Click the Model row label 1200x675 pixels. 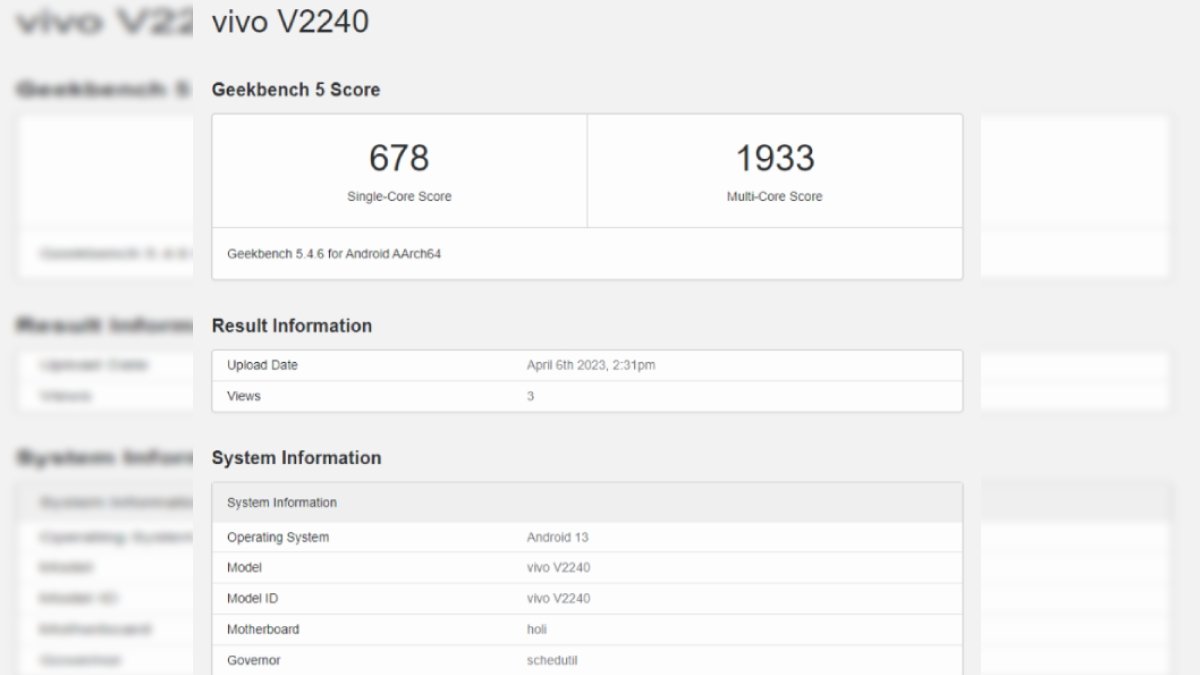click(x=245, y=567)
